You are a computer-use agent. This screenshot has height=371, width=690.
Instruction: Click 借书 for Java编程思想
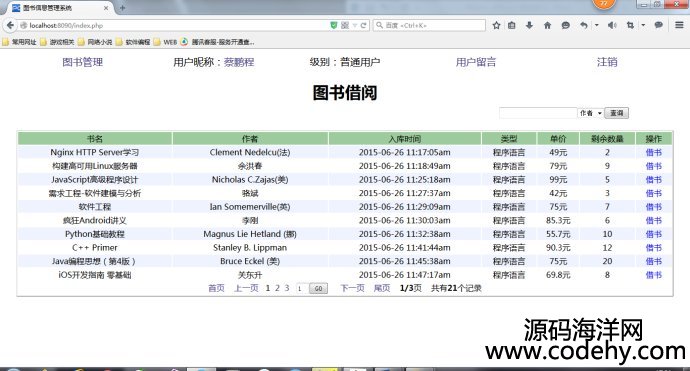click(x=653, y=261)
